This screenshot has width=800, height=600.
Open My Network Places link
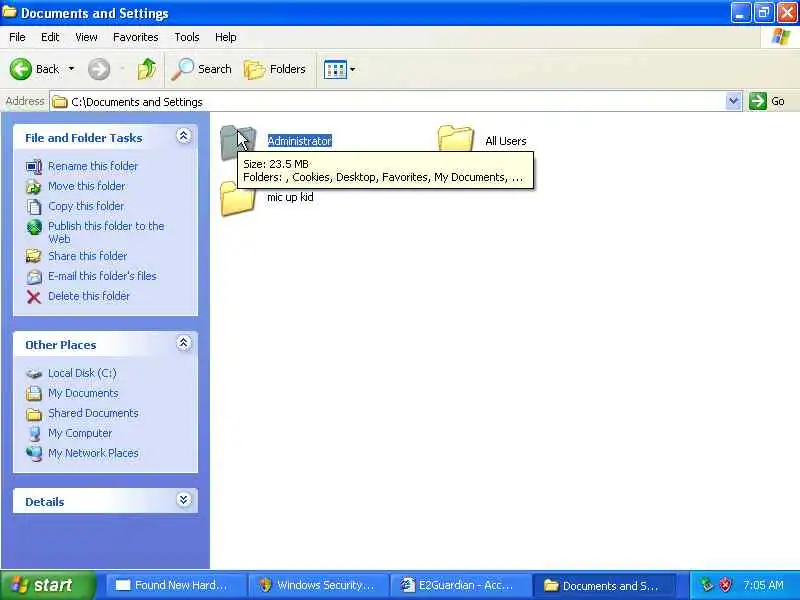click(93, 453)
